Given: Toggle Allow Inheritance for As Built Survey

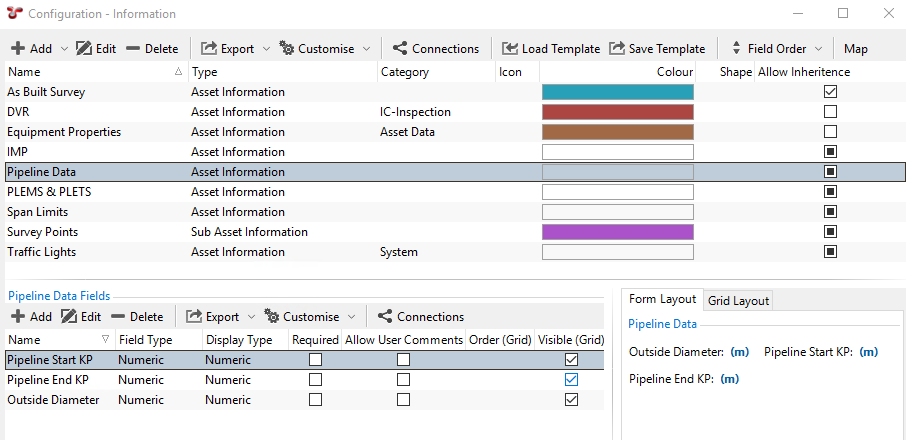Looking at the screenshot, I should (x=830, y=92).
